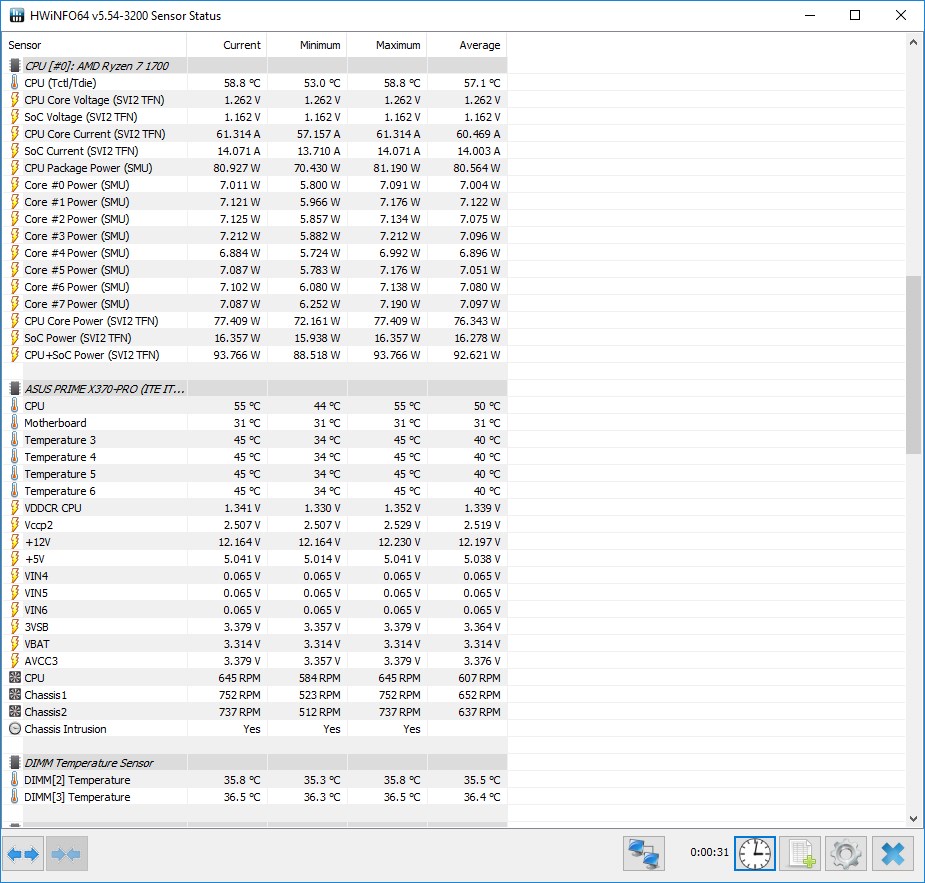
Task: Click the DIMM[2] Temperature thermometer icon
Action: (15, 780)
